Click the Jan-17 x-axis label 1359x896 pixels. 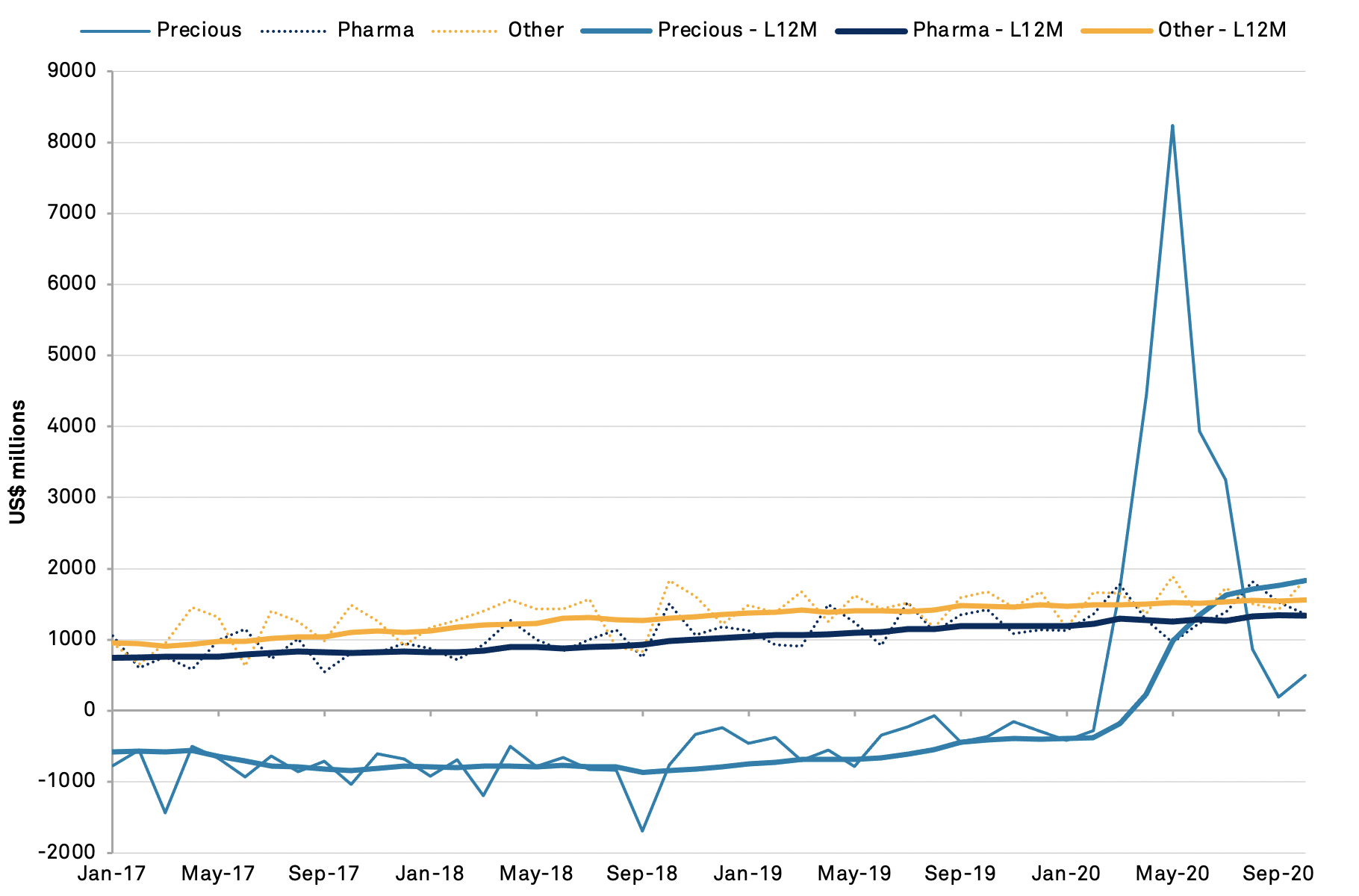[112, 874]
